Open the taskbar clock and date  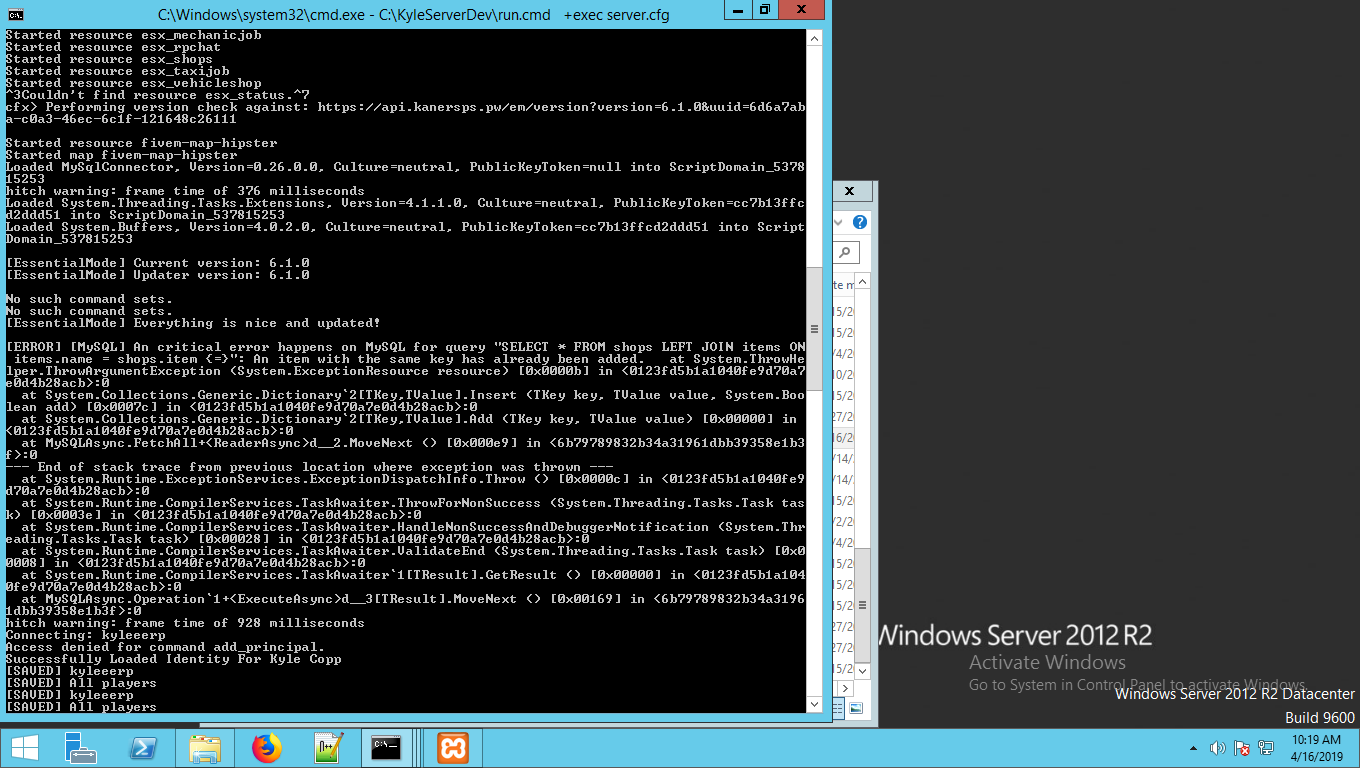[1315, 747]
